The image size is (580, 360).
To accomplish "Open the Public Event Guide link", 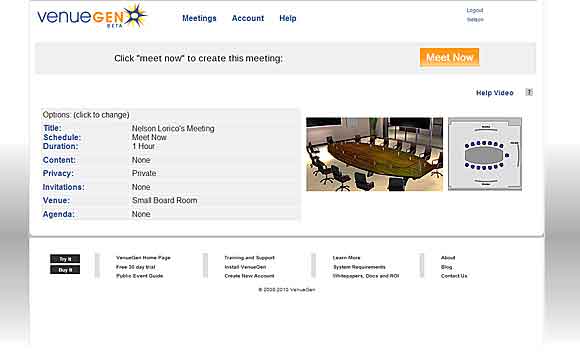I will pyautogui.click(x=139, y=276).
